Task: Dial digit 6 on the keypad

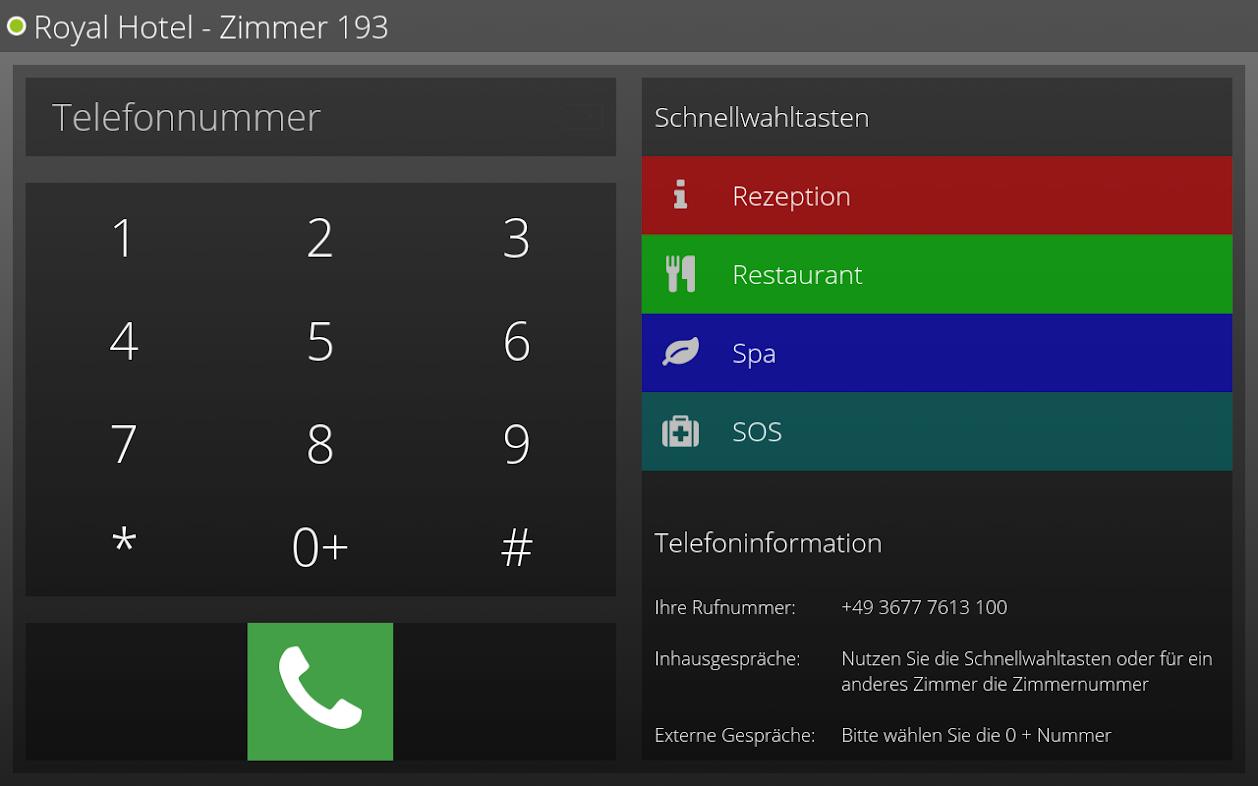Action: (516, 342)
